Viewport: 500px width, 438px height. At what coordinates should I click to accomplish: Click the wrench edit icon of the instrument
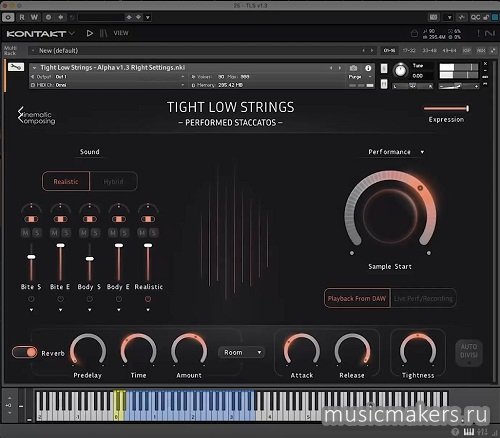16,67
